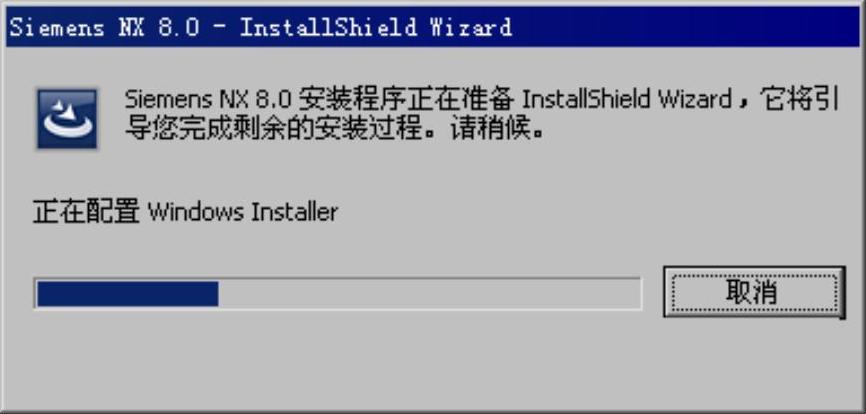Image resolution: width=866 pixels, height=414 pixels.
Task: Click the '正在配置' status label
Action: coord(86,213)
